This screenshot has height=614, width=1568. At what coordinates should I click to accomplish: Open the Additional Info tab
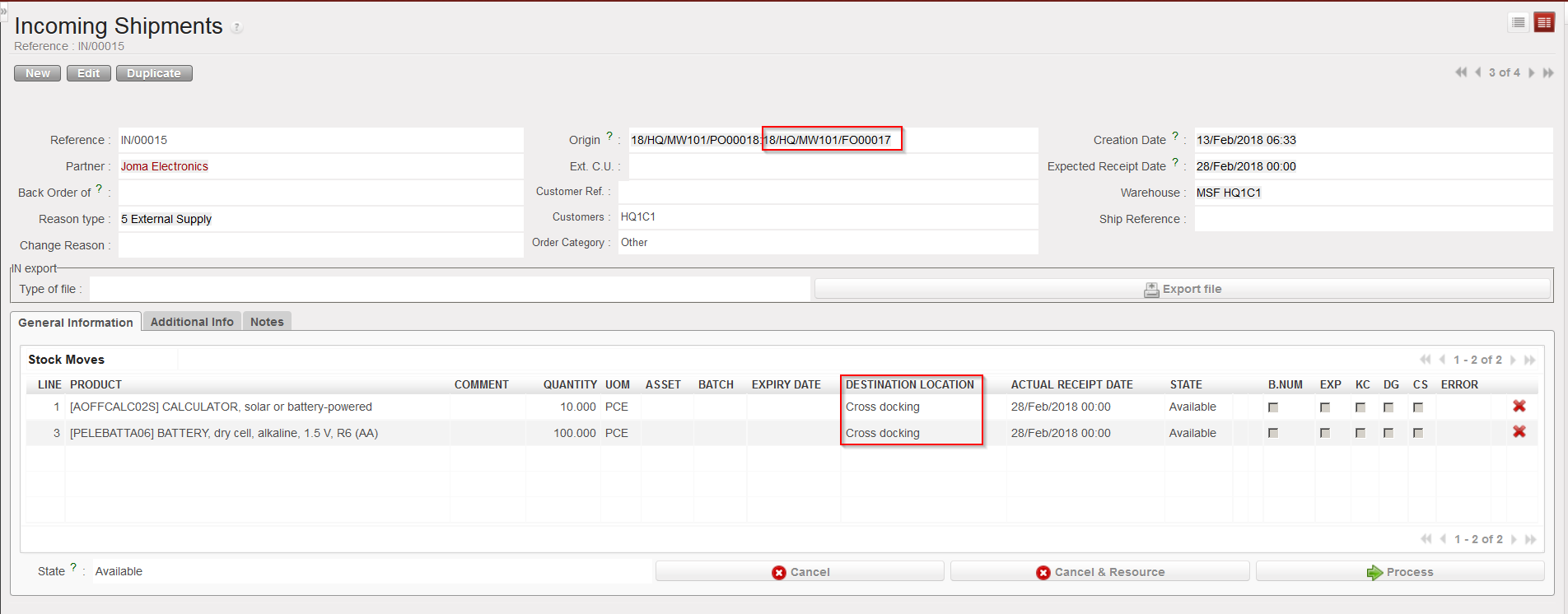click(192, 322)
